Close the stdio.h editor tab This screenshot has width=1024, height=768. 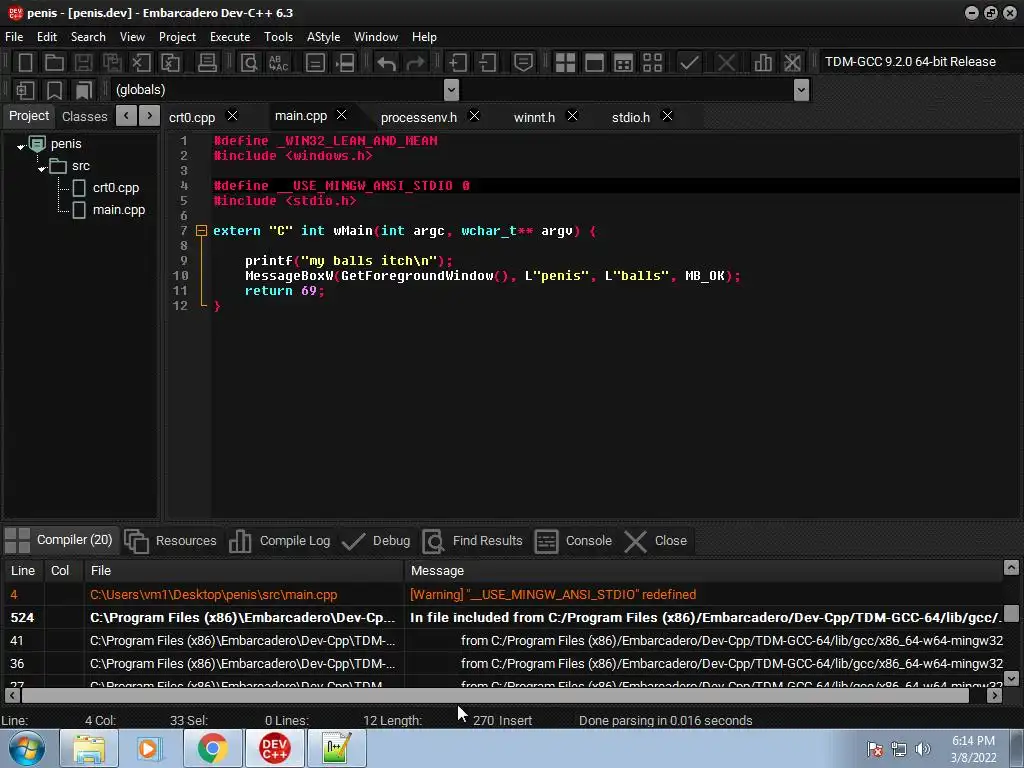pyautogui.click(x=667, y=116)
